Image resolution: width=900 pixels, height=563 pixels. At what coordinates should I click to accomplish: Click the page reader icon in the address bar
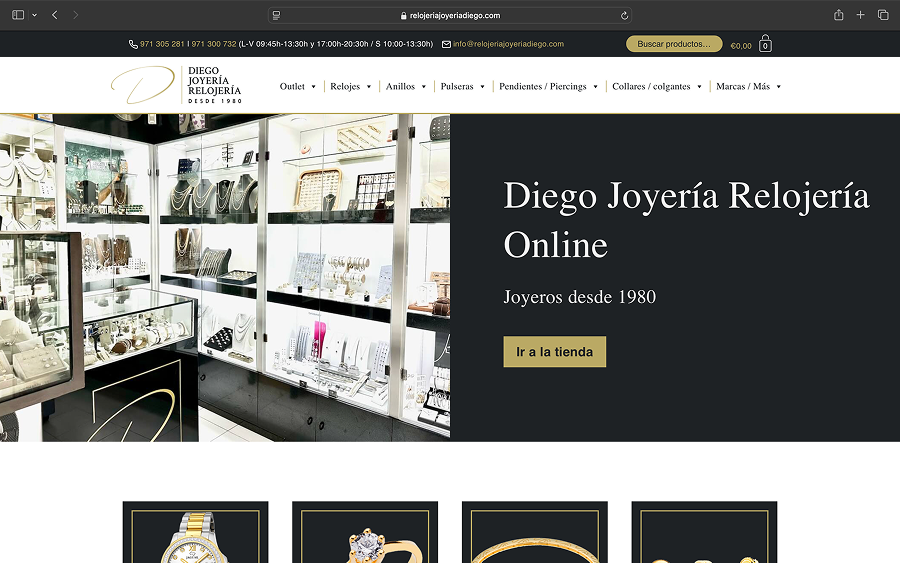tap(277, 15)
